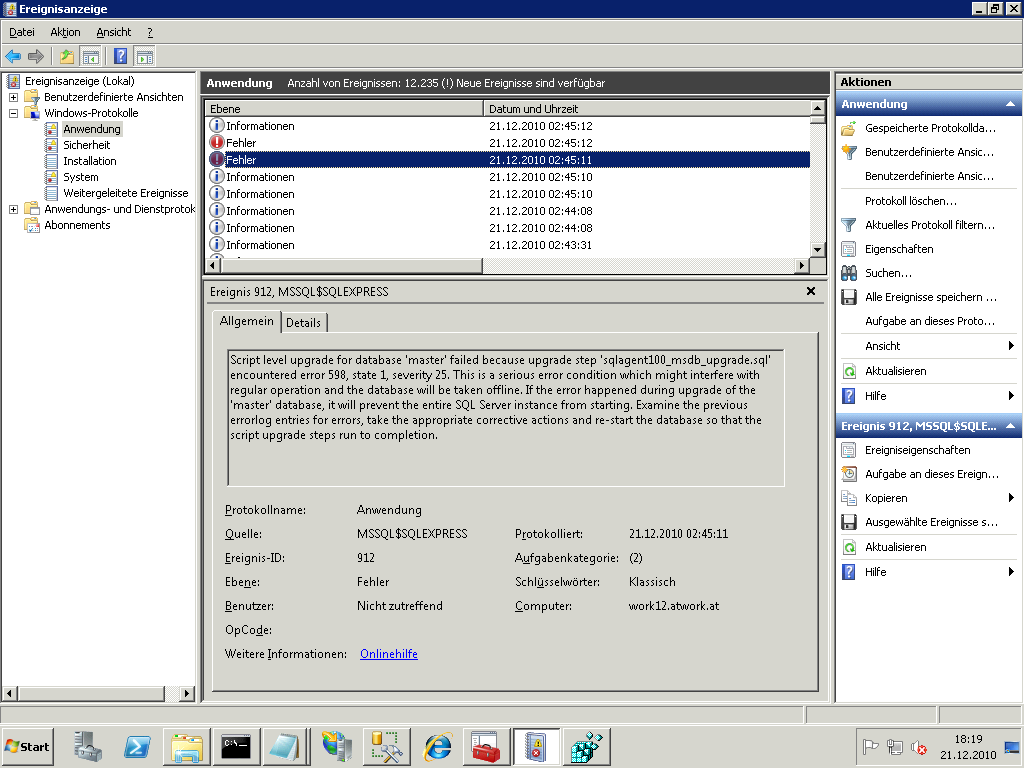
Task: Click the 'Suchen...' binoculars action
Action: point(888,273)
